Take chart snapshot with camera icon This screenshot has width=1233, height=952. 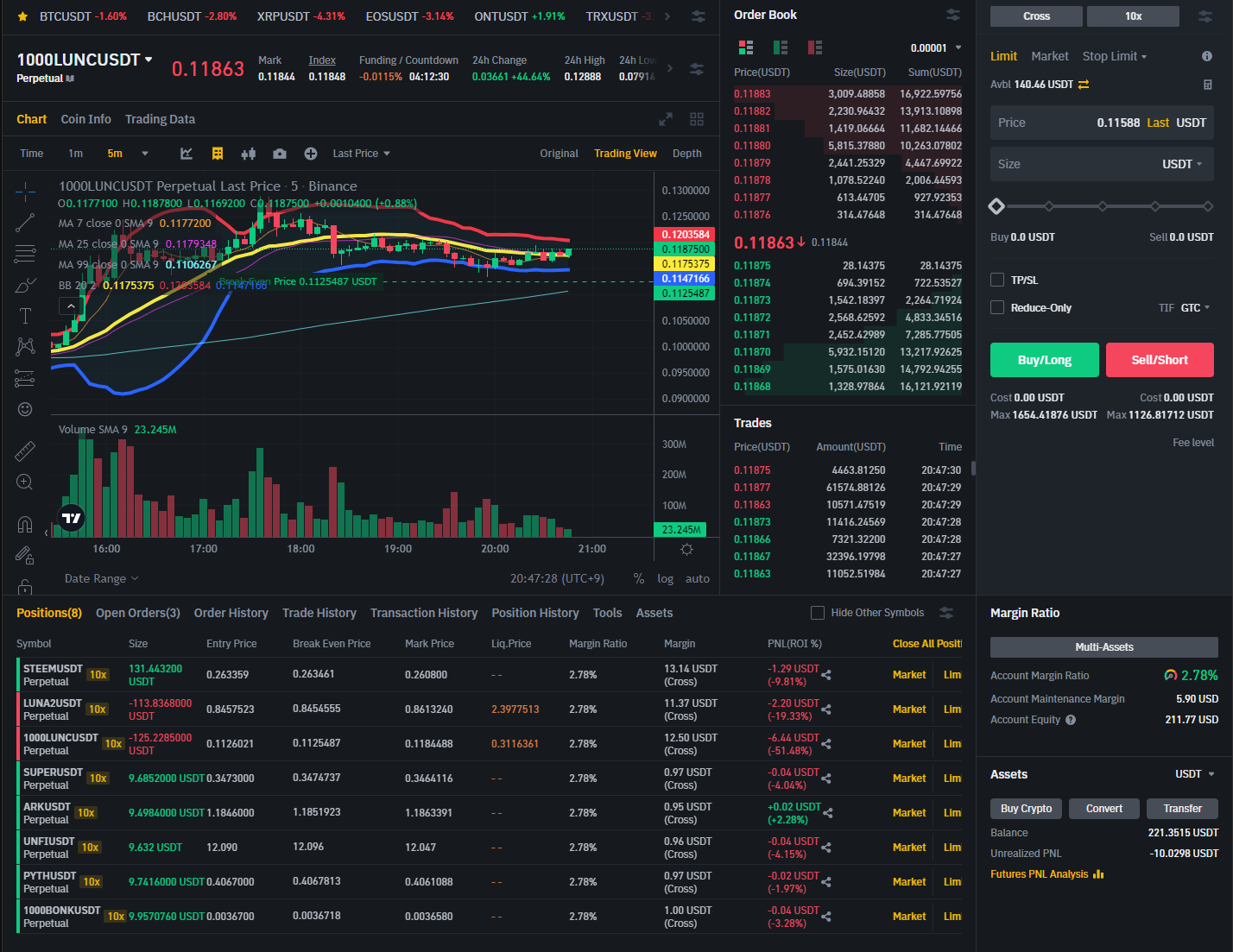tap(280, 154)
